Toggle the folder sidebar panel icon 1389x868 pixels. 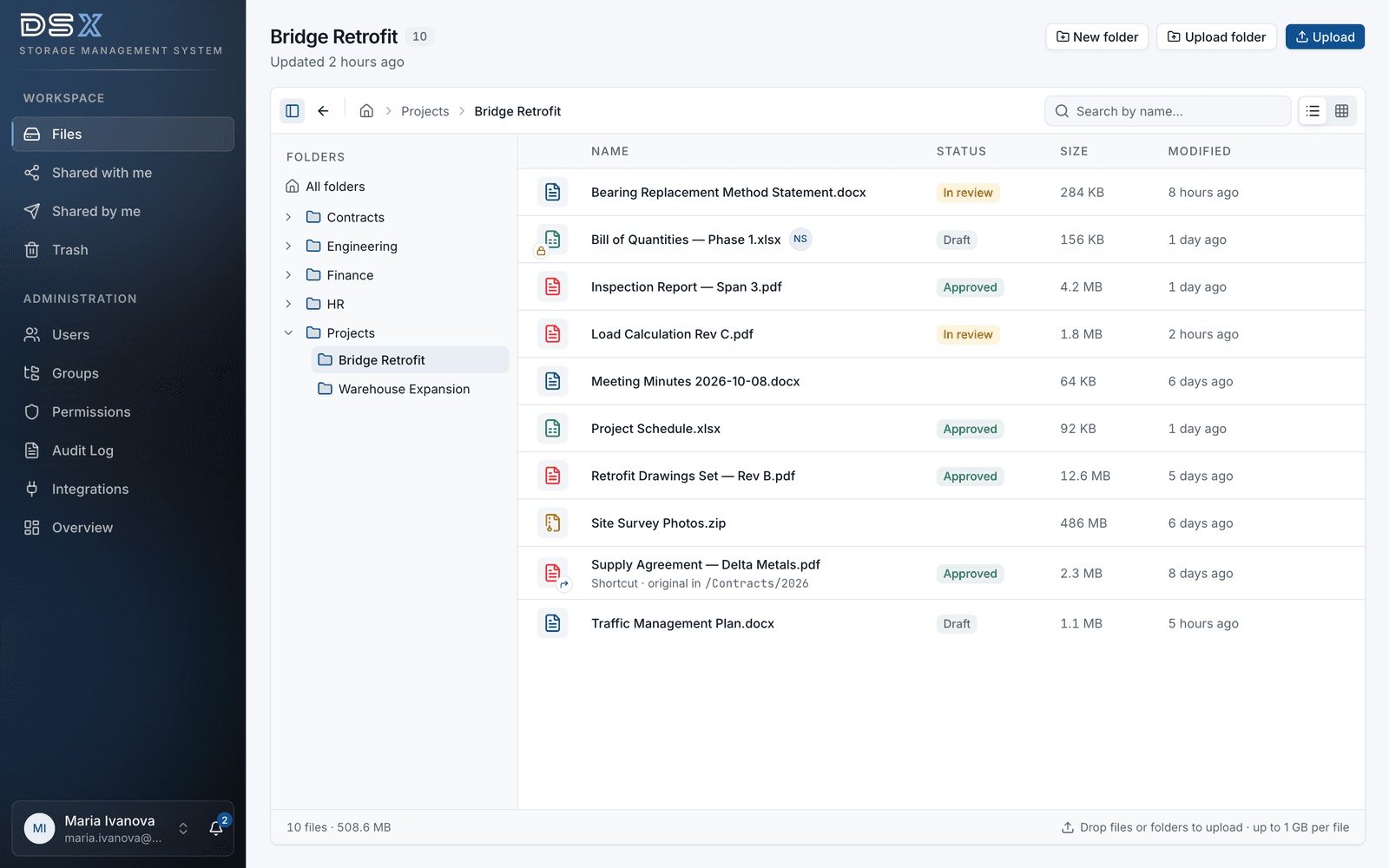(x=293, y=111)
